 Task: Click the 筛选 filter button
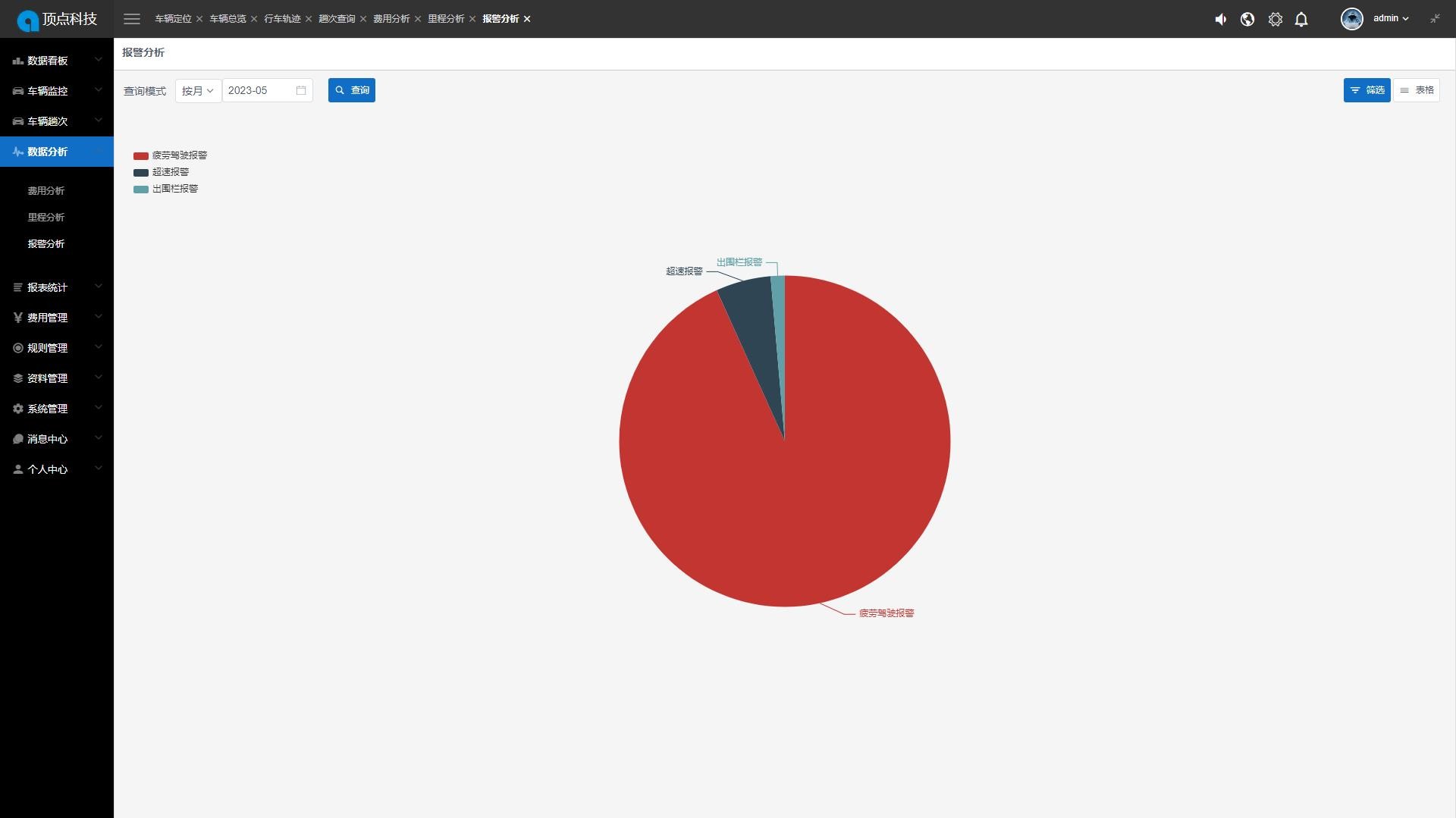(x=1367, y=90)
